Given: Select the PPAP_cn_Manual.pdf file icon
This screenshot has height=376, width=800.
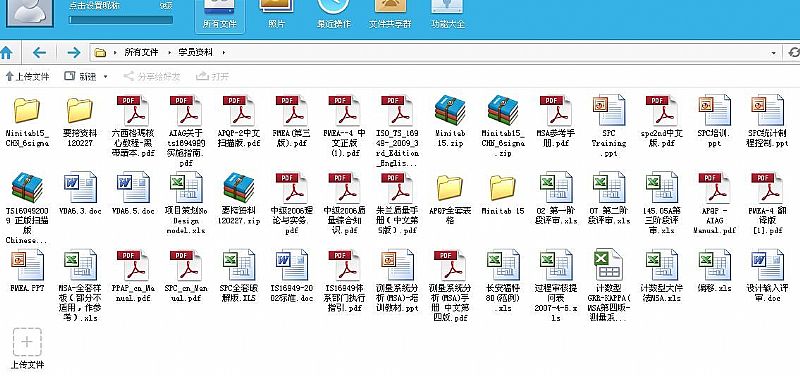Looking at the screenshot, I should click(133, 264).
